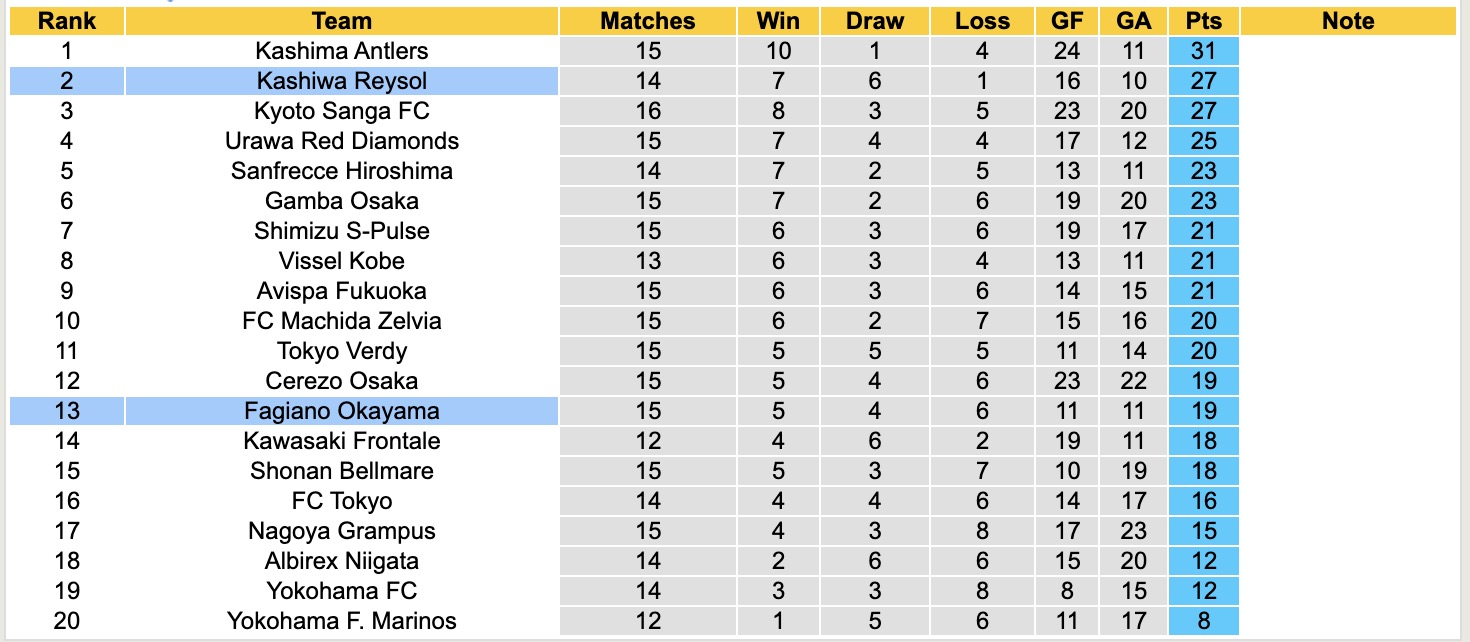Click Sanfrecce Hiroshima team name
The image size is (1470, 642).
pos(341,171)
